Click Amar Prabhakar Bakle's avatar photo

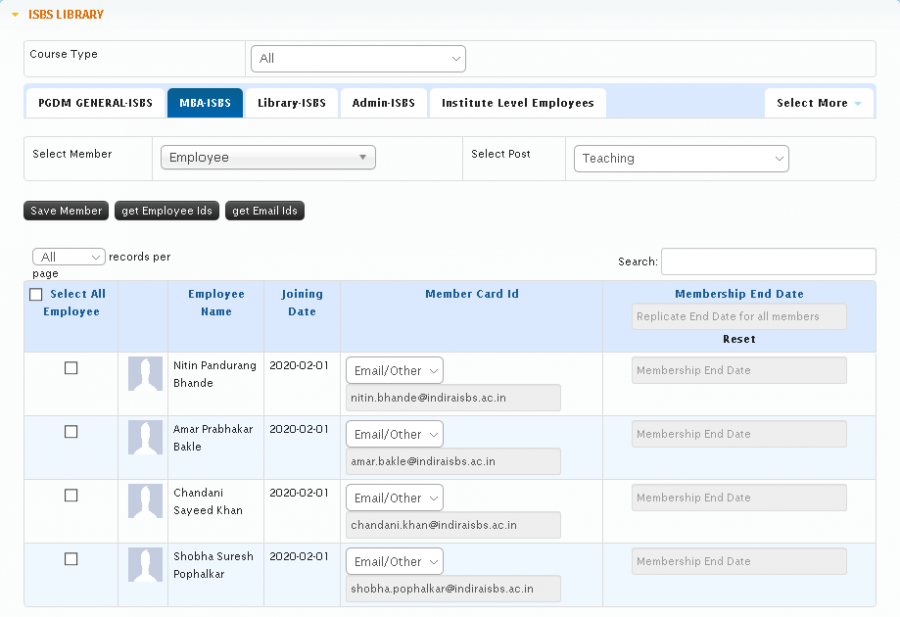pyautogui.click(x=145, y=437)
